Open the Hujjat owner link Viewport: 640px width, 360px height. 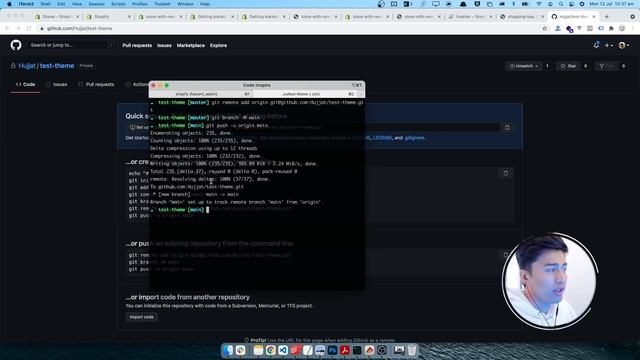coord(27,66)
